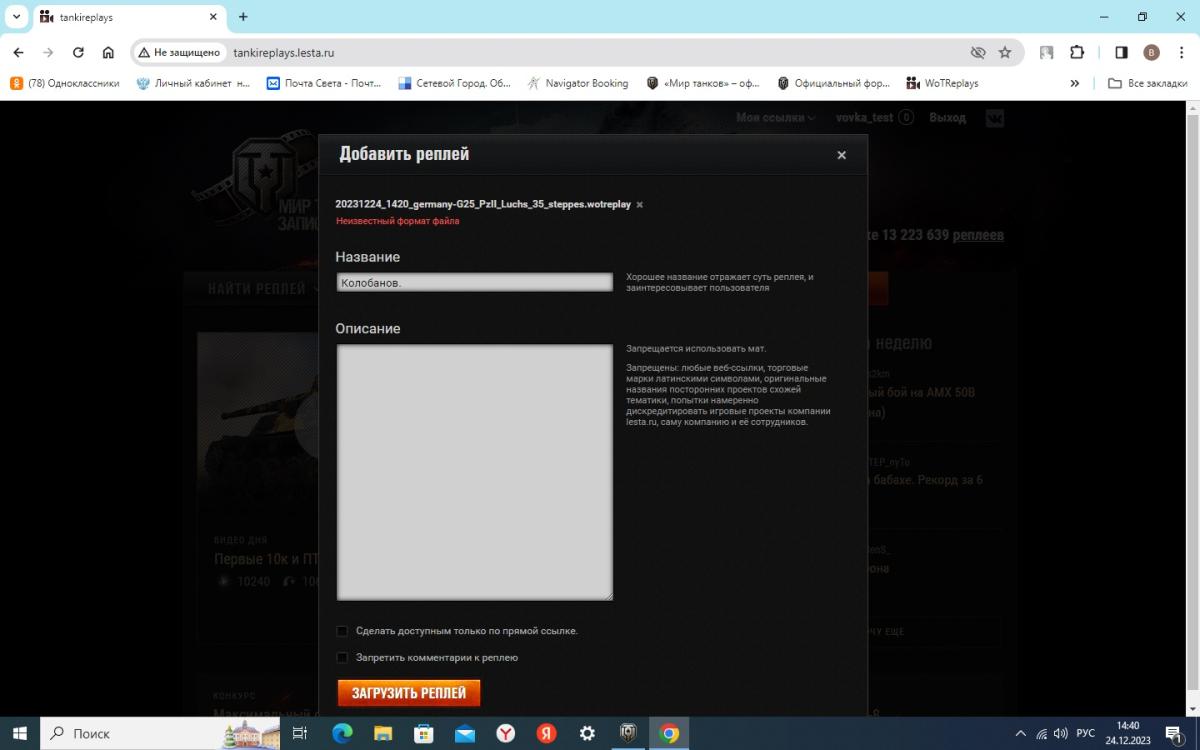This screenshot has height=750, width=1200.
Task: Open the Chrome profile avatar
Action: [x=1151, y=52]
